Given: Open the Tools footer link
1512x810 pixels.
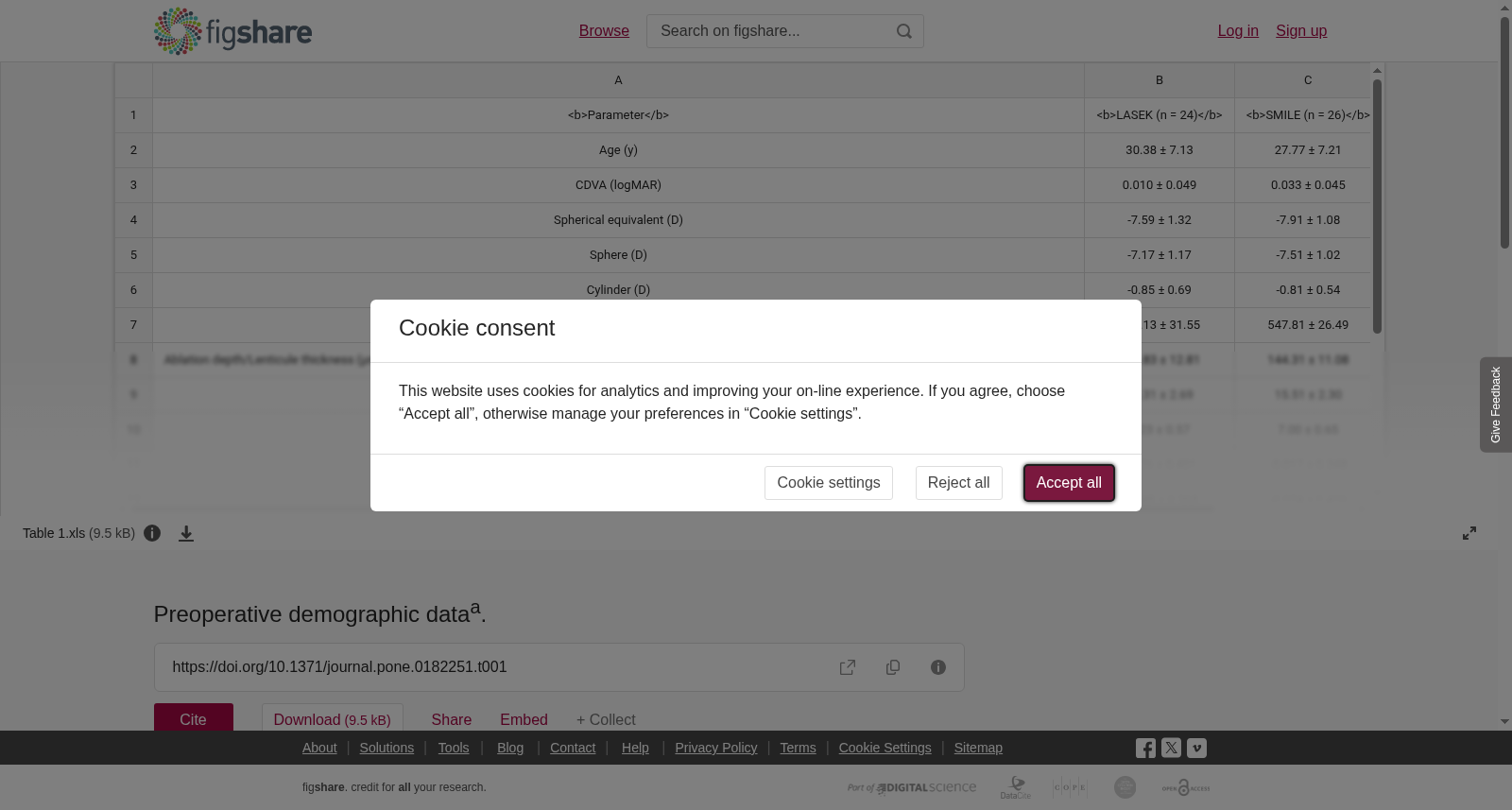Looking at the screenshot, I should coord(454,748).
